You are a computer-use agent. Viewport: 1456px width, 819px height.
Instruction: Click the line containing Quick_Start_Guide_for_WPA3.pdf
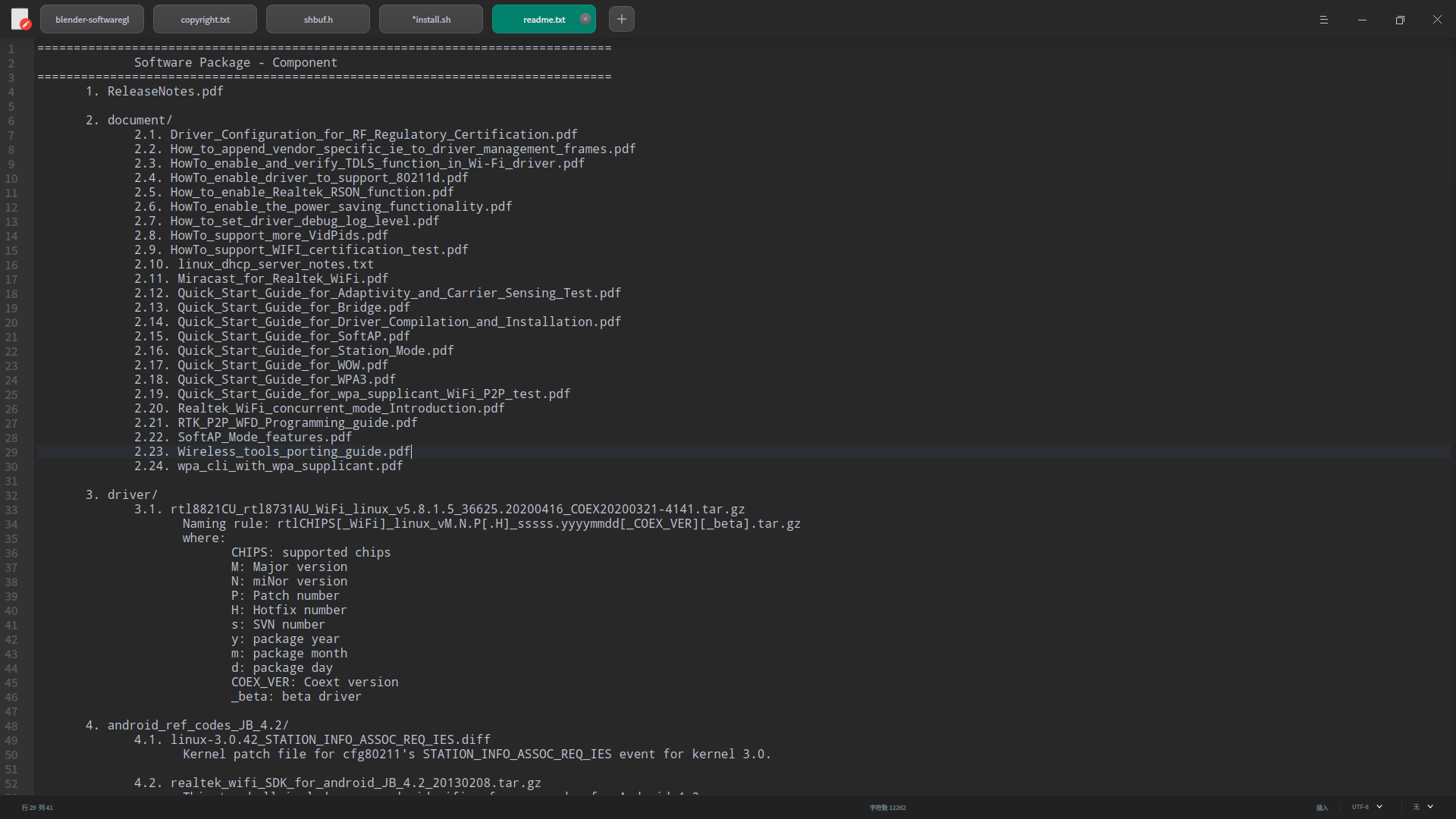pyautogui.click(x=286, y=380)
